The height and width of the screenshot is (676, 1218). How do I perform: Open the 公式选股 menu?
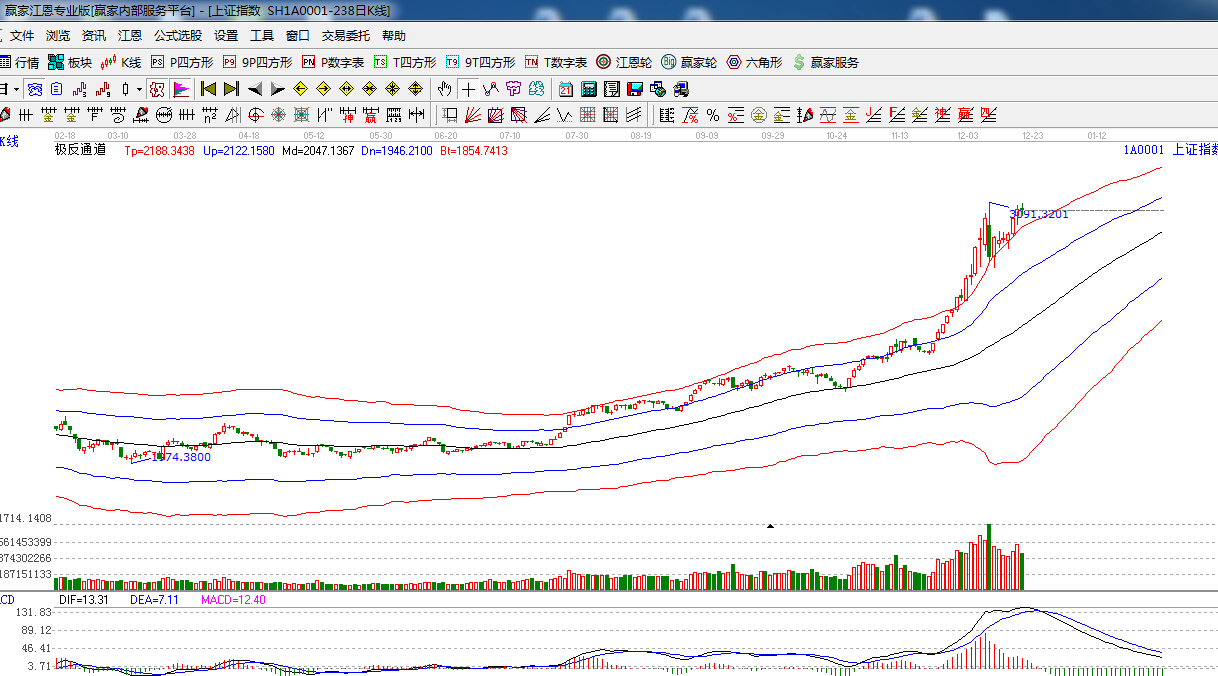coord(177,35)
